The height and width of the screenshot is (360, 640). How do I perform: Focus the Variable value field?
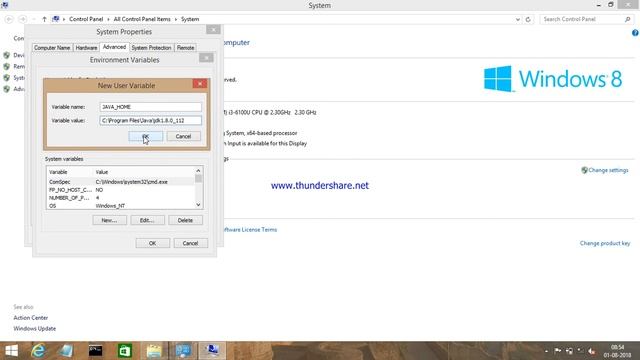[150, 120]
